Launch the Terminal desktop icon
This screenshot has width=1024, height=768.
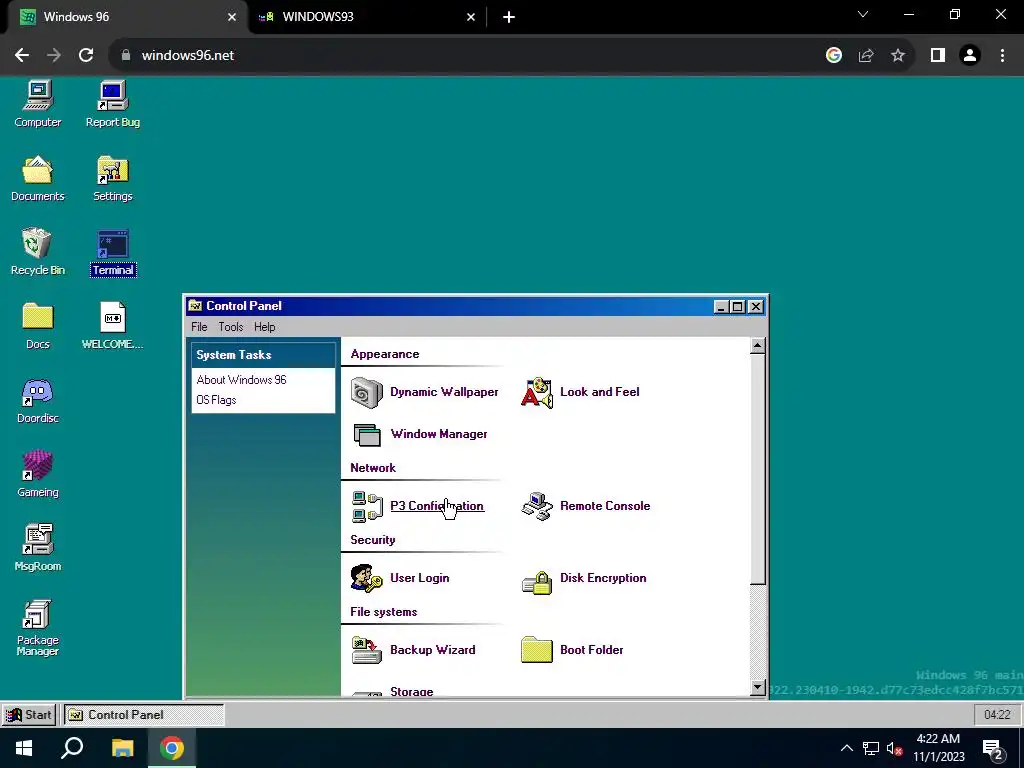point(113,253)
